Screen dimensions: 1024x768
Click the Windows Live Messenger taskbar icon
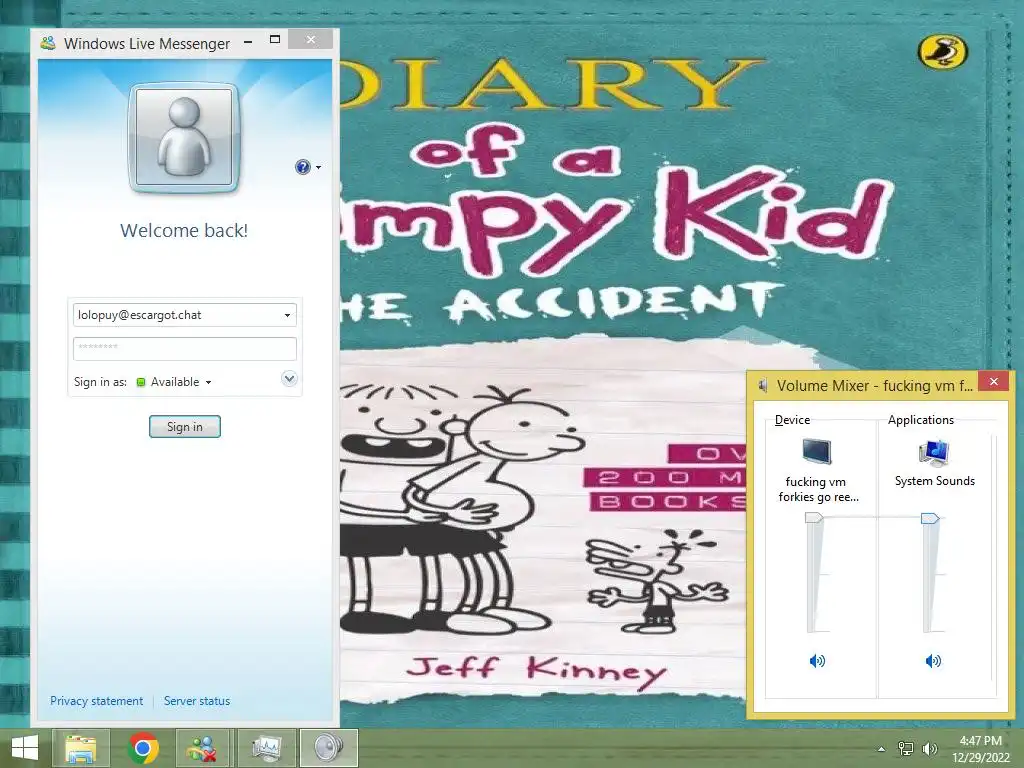(x=202, y=748)
